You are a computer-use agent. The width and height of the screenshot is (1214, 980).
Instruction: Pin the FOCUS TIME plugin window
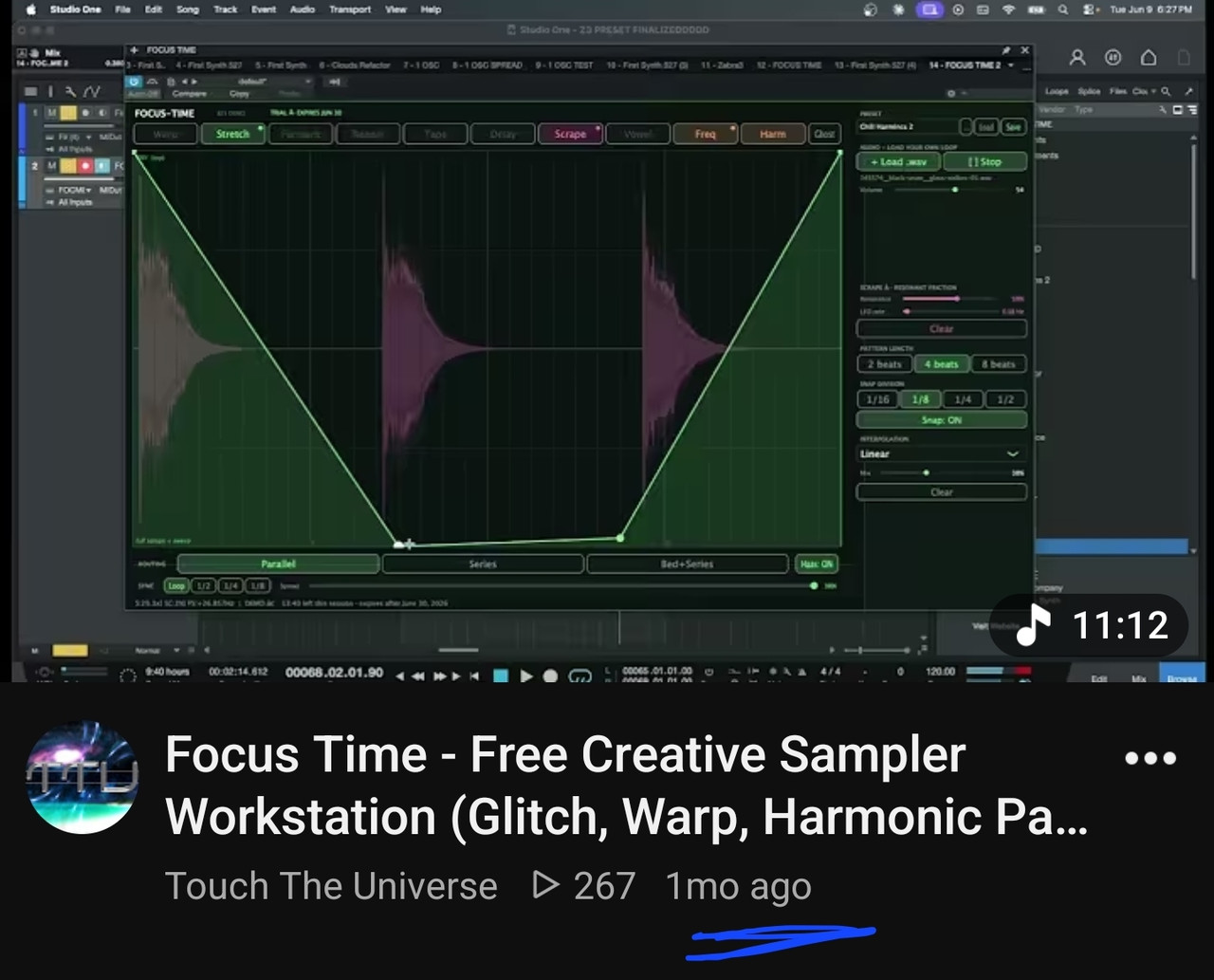coord(1005,49)
